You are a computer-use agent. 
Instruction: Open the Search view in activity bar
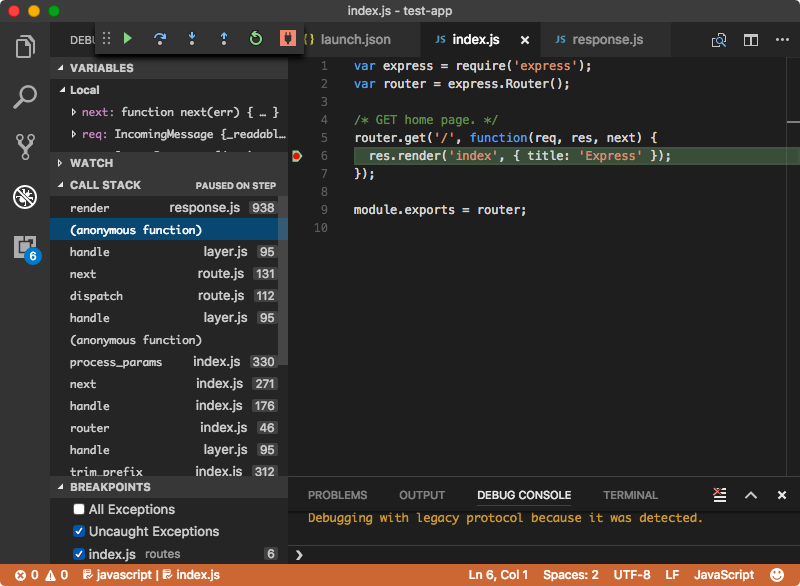[25, 96]
